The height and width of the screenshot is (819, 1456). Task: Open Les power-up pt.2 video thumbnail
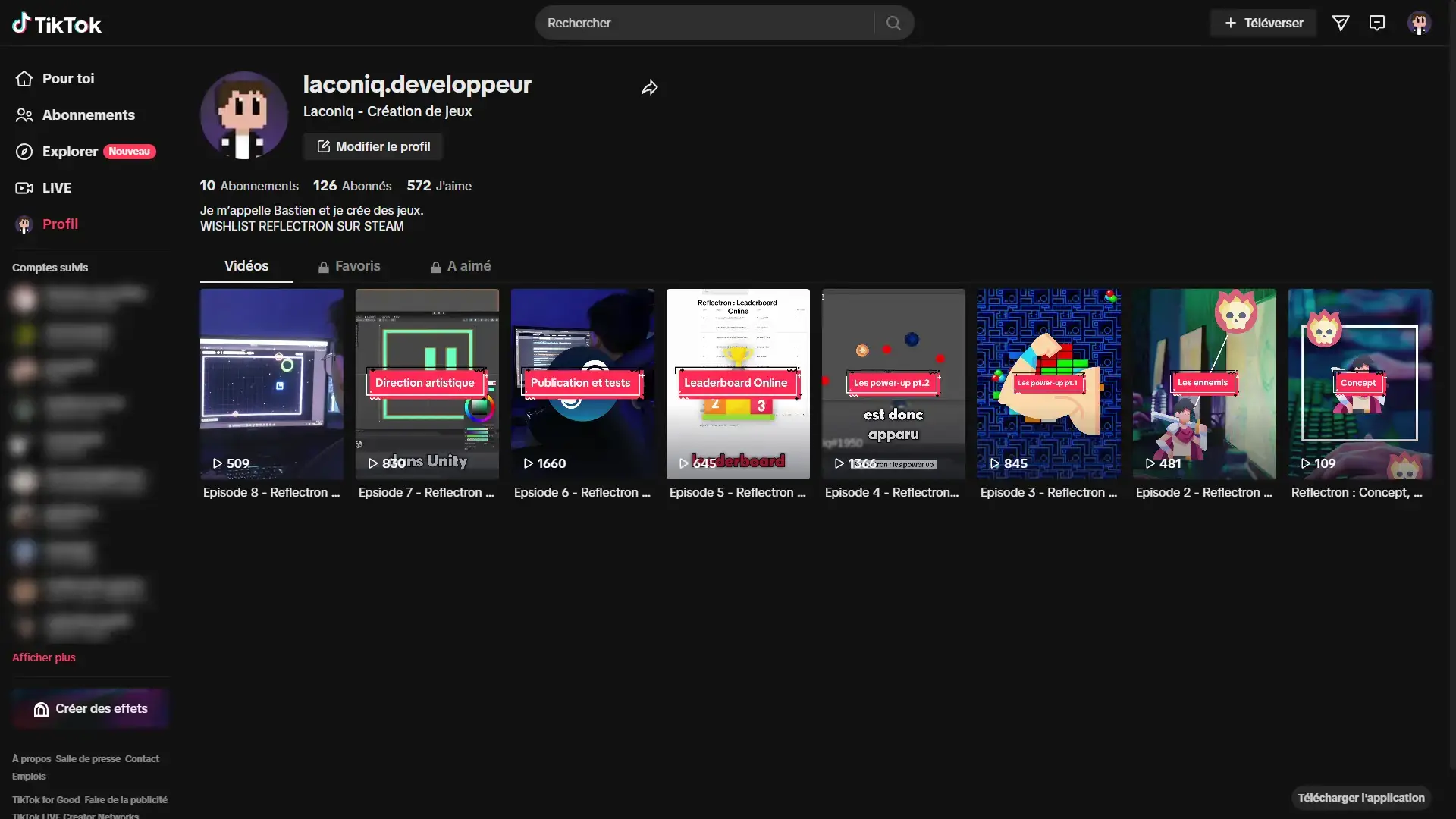click(893, 384)
